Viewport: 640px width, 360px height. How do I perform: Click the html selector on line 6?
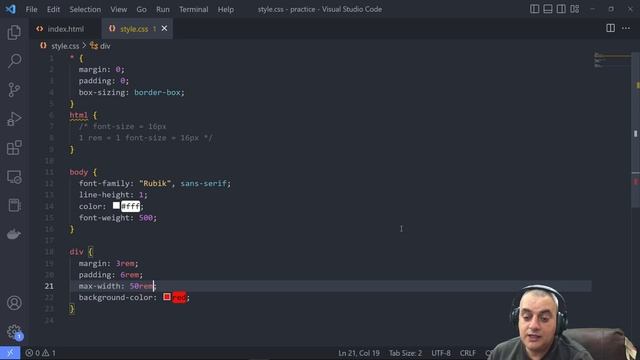click(78, 115)
